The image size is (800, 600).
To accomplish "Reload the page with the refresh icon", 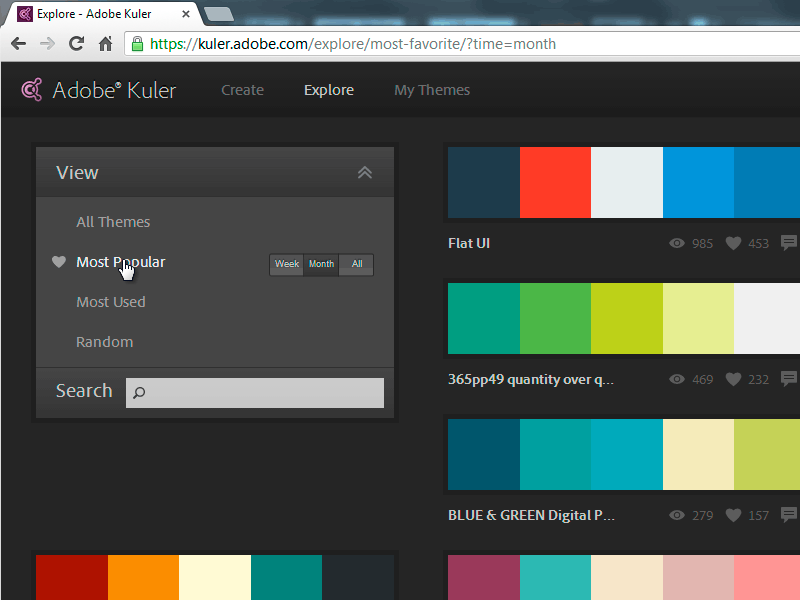I will click(77, 44).
